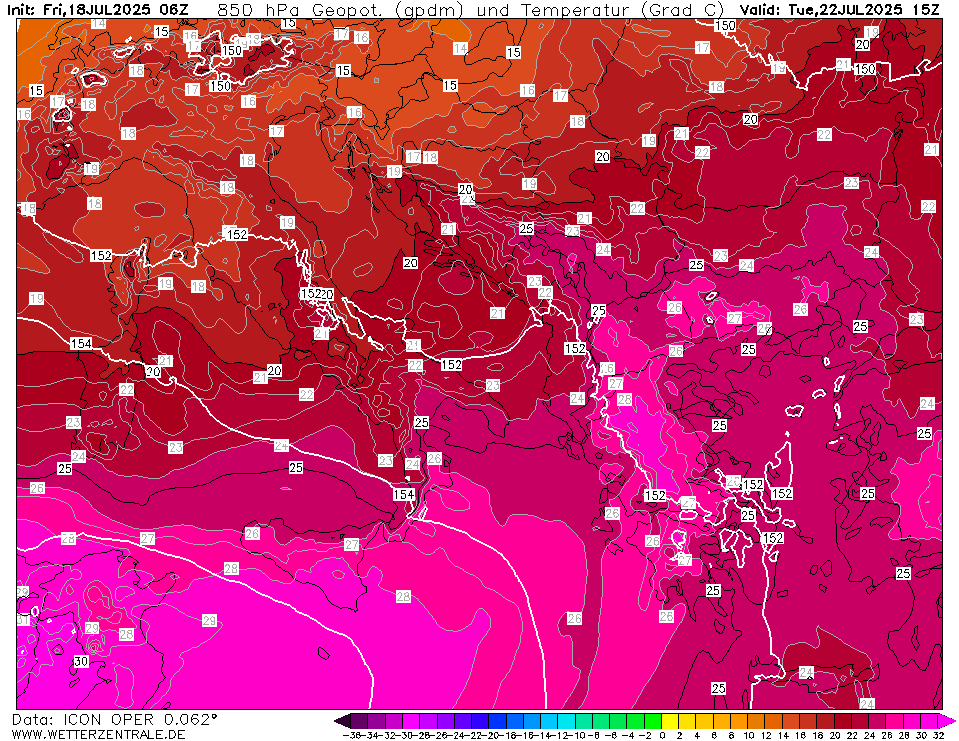Click the -38 legend scale label
The image size is (959, 741).
pyautogui.click(x=352, y=735)
